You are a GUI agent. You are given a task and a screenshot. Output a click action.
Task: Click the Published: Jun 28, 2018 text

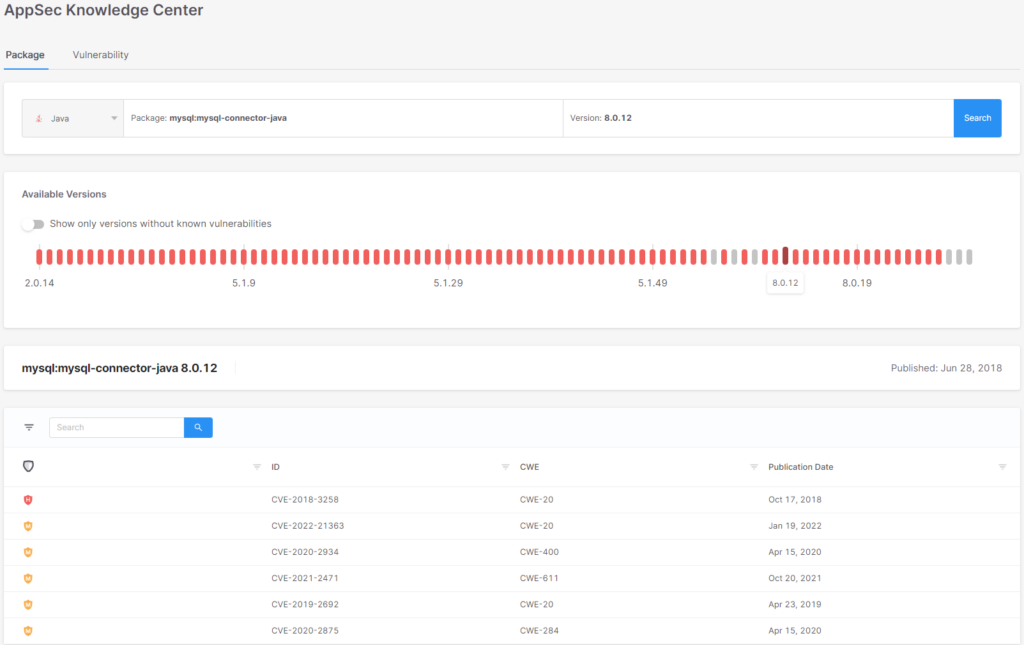[946, 368]
